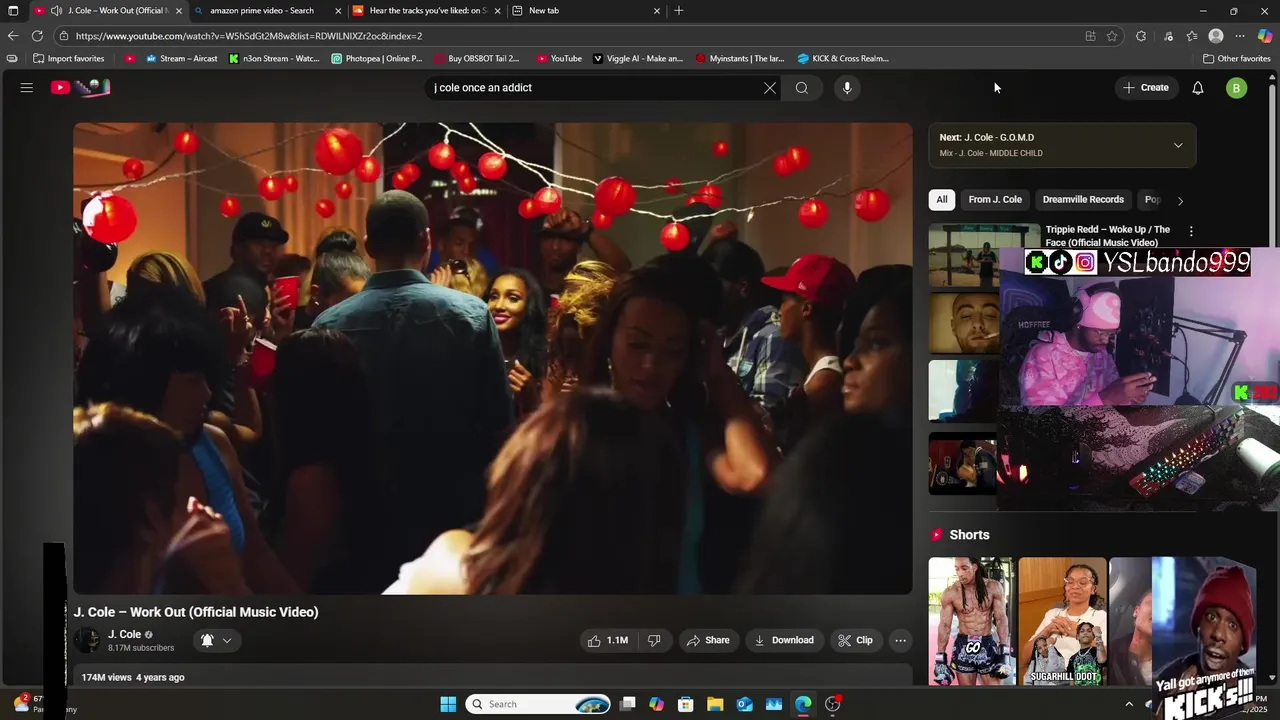Clear the search query with the X icon
1280x720 pixels.
(x=770, y=88)
